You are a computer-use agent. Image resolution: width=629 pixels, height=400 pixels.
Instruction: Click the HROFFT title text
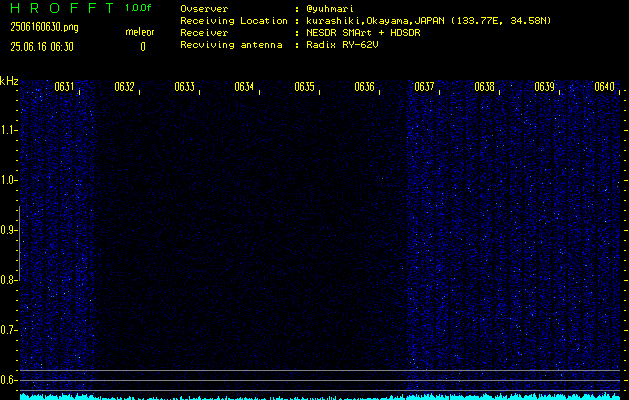[62, 8]
